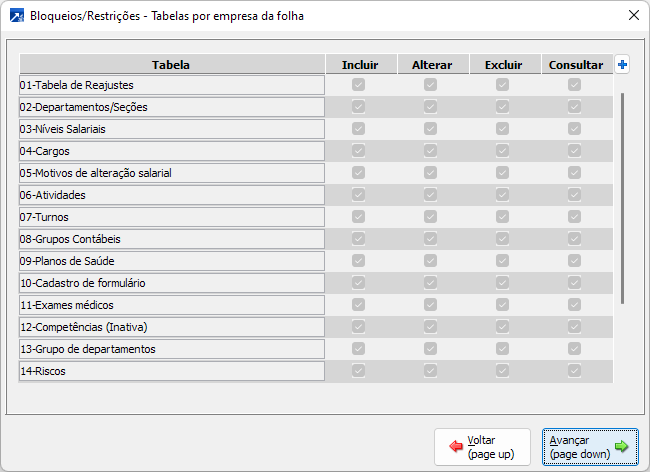Screen dimensions: 650x472
Task: Click the blue plus icon beside Consultar
Action: pos(622,65)
